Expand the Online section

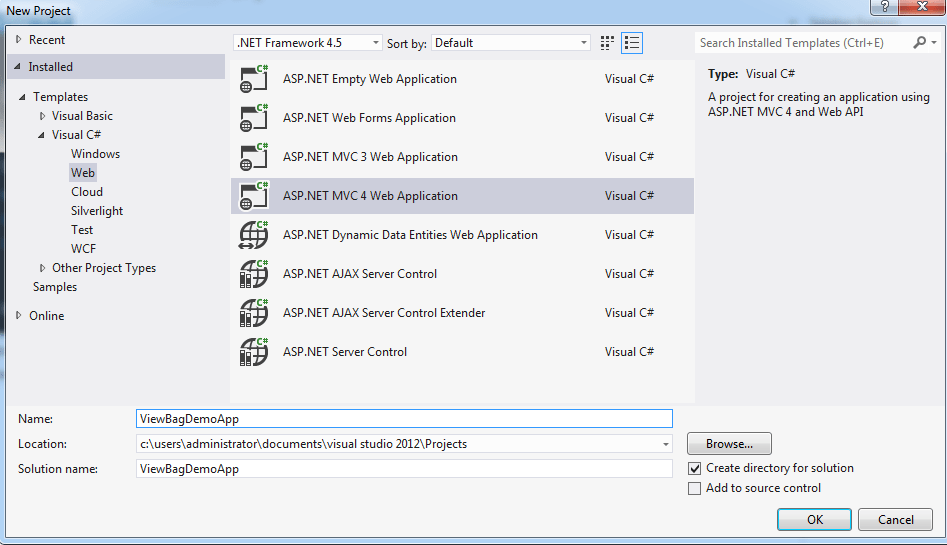click(18, 316)
